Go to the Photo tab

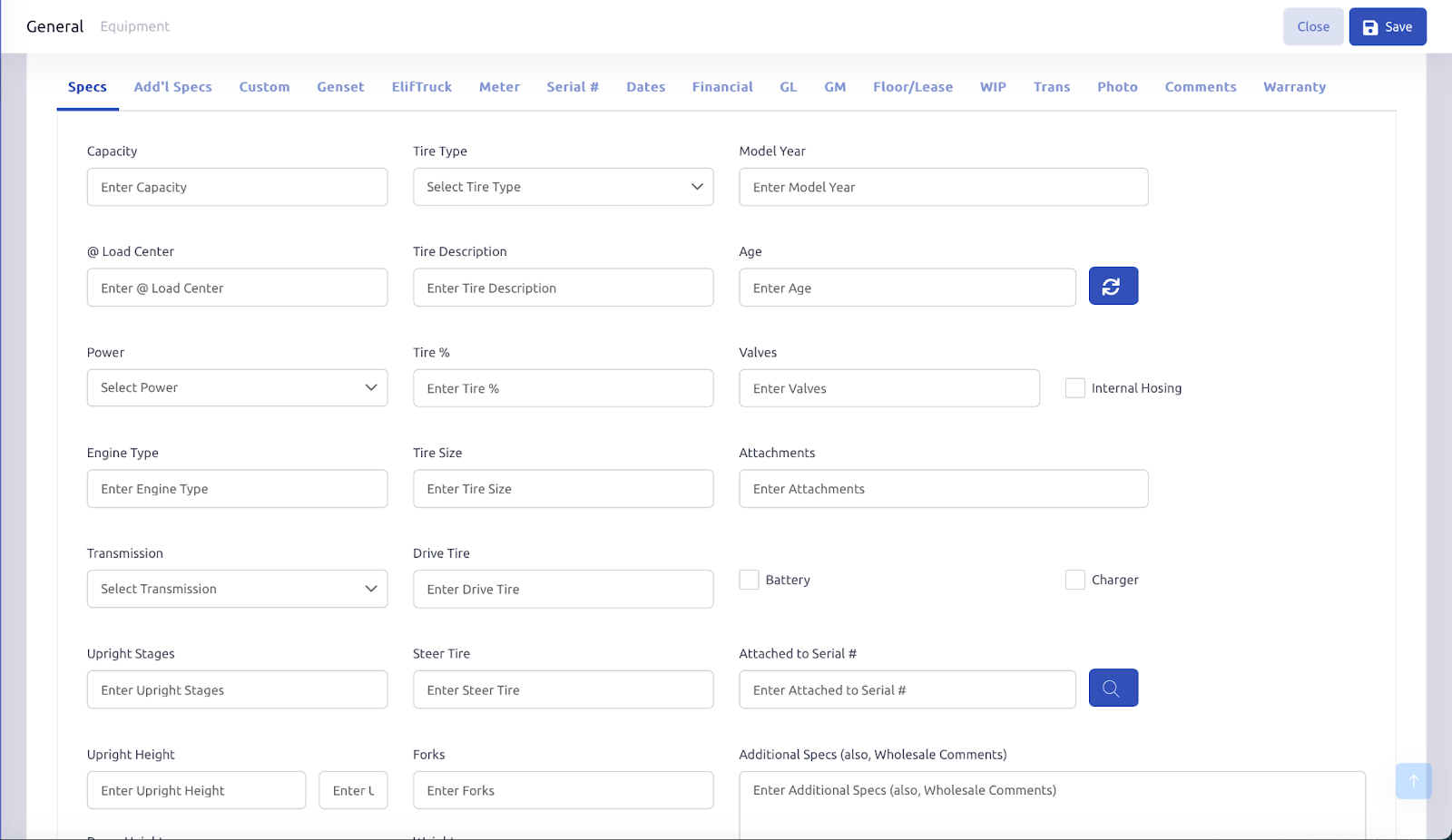1117,87
